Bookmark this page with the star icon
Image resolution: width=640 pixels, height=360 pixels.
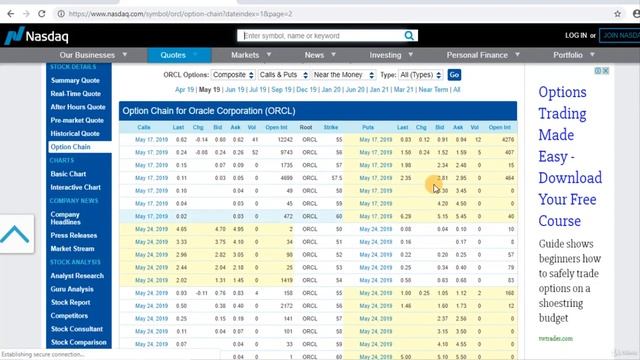(x=618, y=14)
